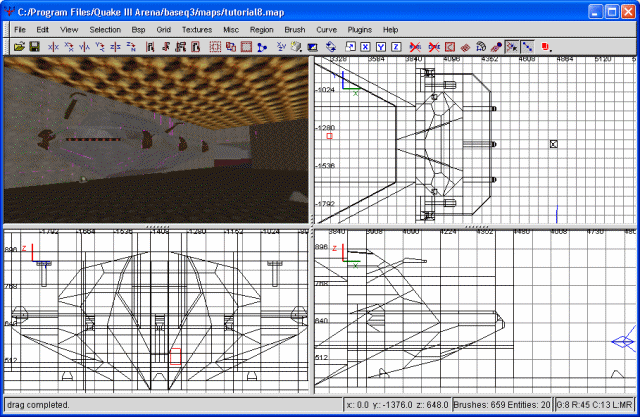Open the Bsp menu

(138, 29)
